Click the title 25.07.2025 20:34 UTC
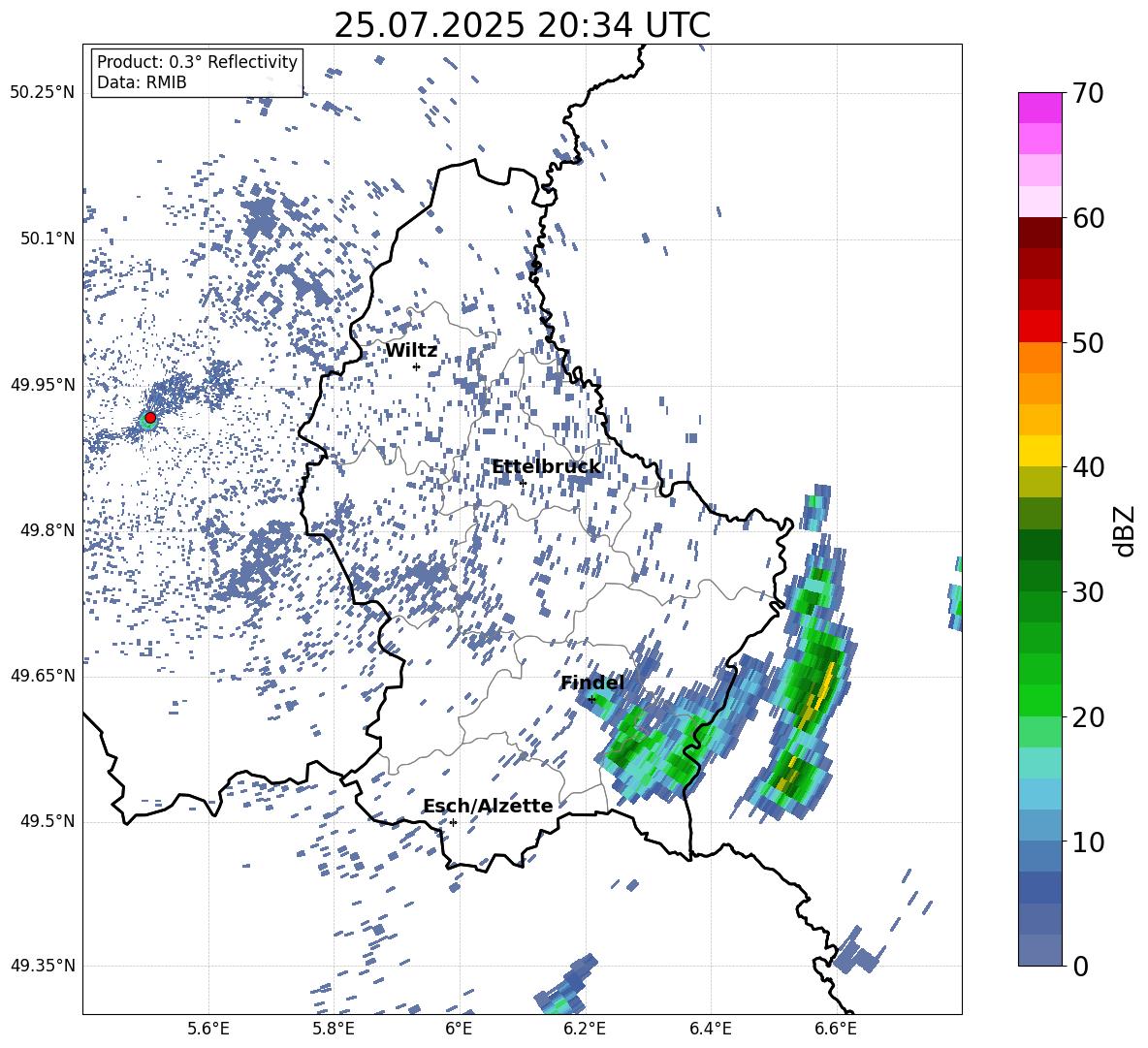 (522, 25)
